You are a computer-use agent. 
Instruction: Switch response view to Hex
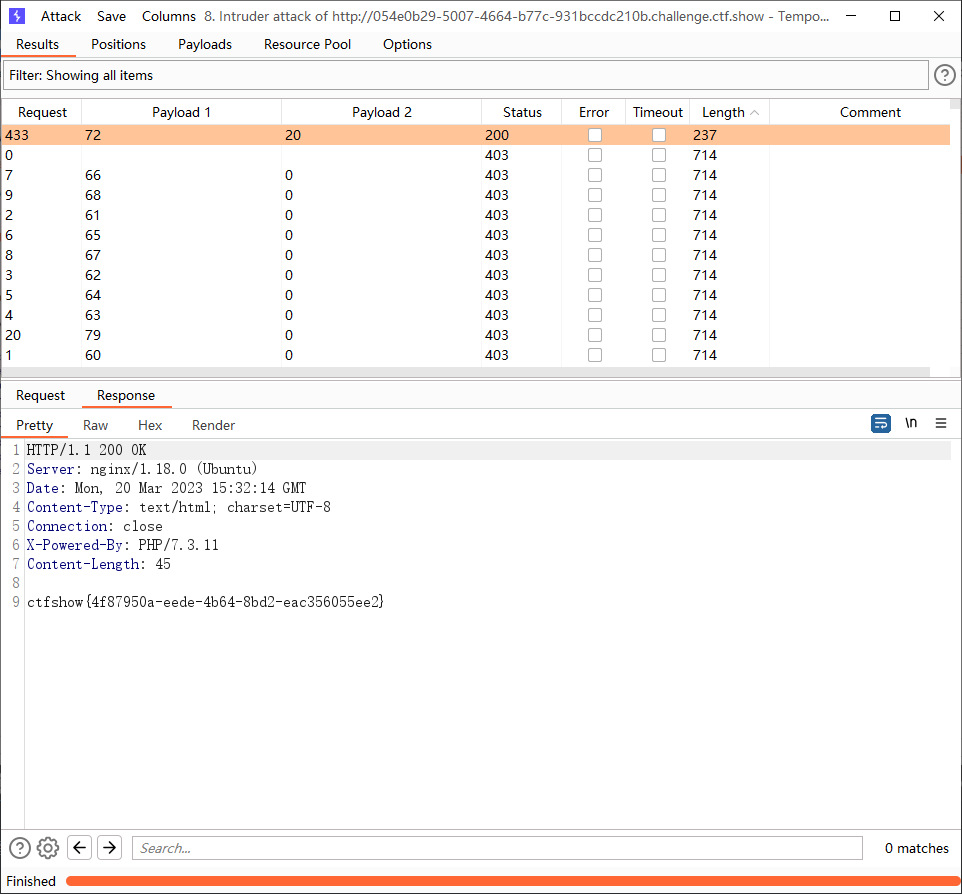(x=150, y=425)
